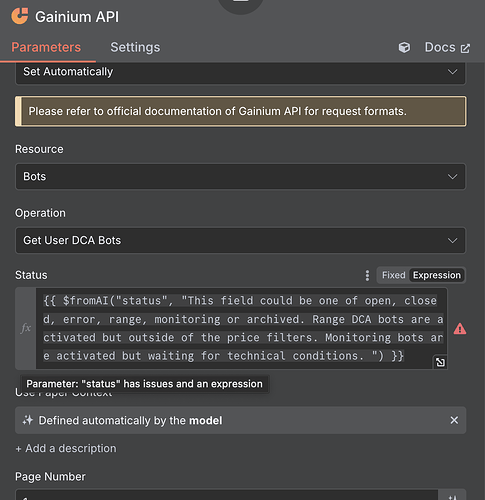
Task: Switch to the Parameters tab
Action: click(46, 47)
